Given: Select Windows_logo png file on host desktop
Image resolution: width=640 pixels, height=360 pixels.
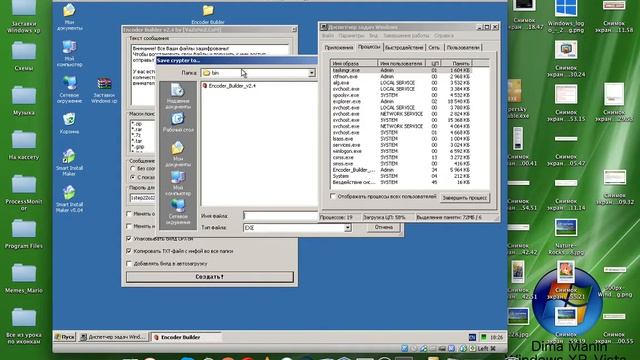Looking at the screenshot, I should click(x=566, y=16).
